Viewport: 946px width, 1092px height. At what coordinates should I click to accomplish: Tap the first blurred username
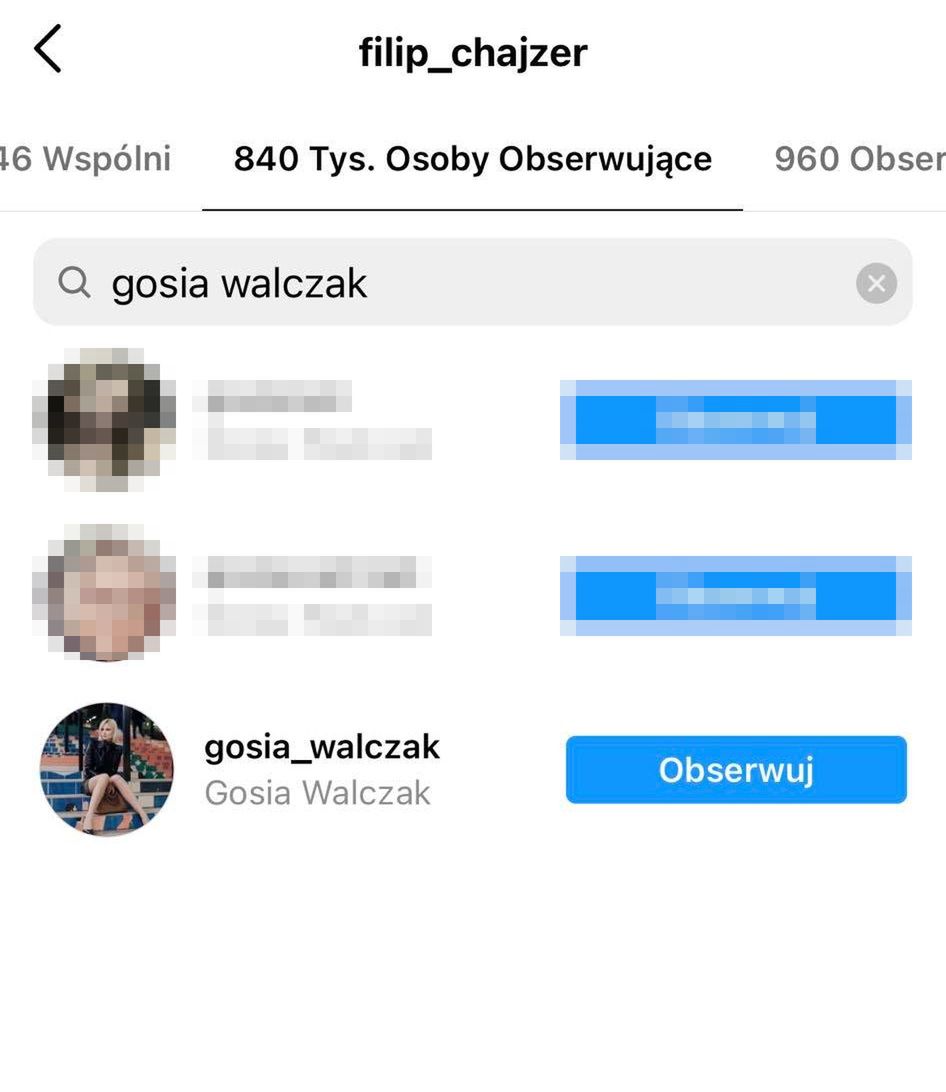[272, 397]
